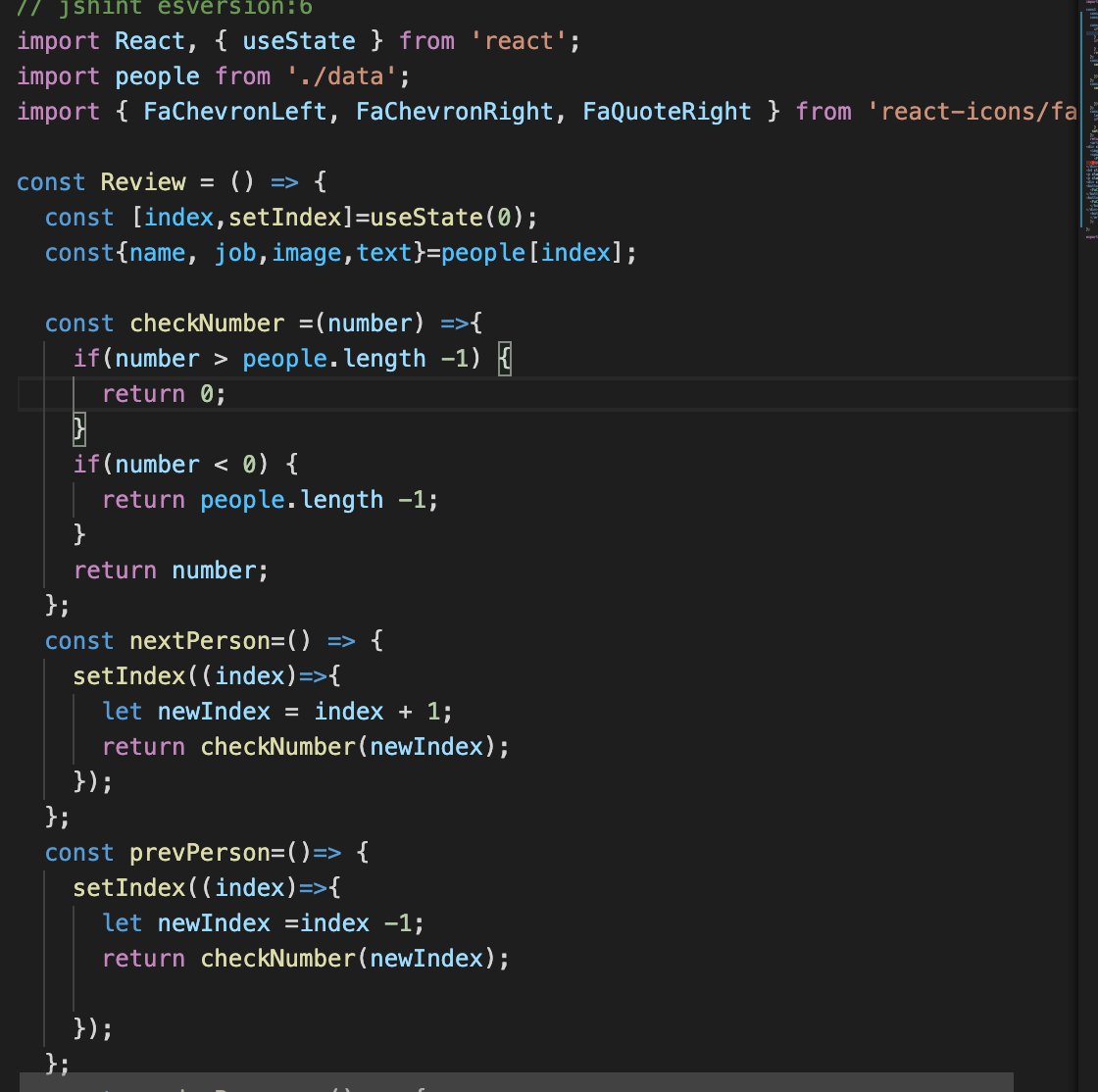
Task: Click the minimap code overview at right edge
Action: 1089,119
